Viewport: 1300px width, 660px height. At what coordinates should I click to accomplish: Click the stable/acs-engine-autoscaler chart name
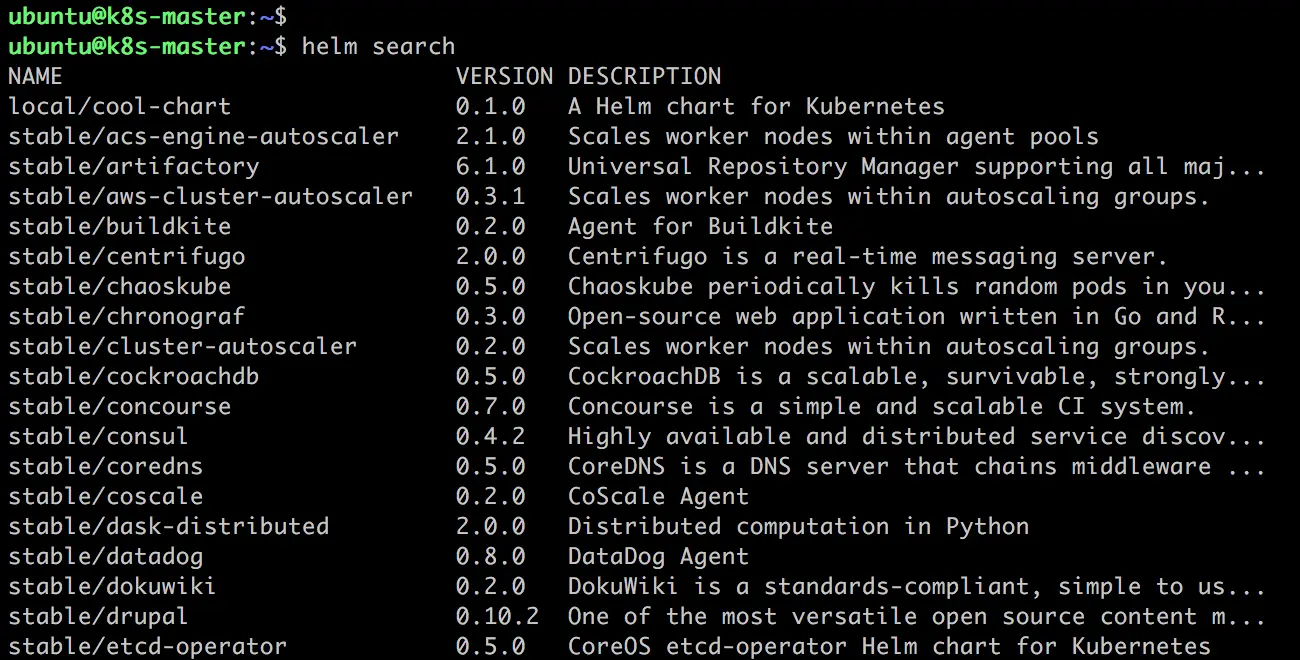pyautogui.click(x=204, y=136)
